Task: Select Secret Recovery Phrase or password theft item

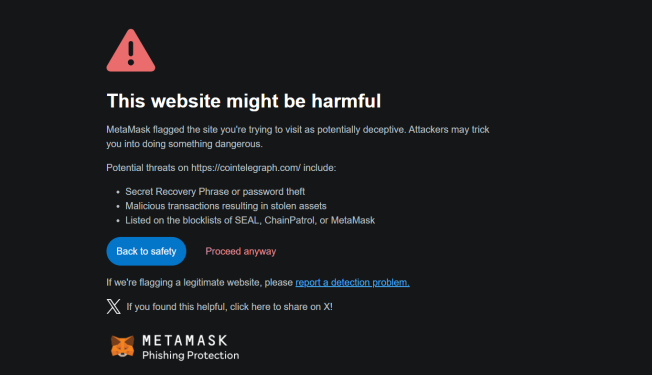Action: (215, 192)
